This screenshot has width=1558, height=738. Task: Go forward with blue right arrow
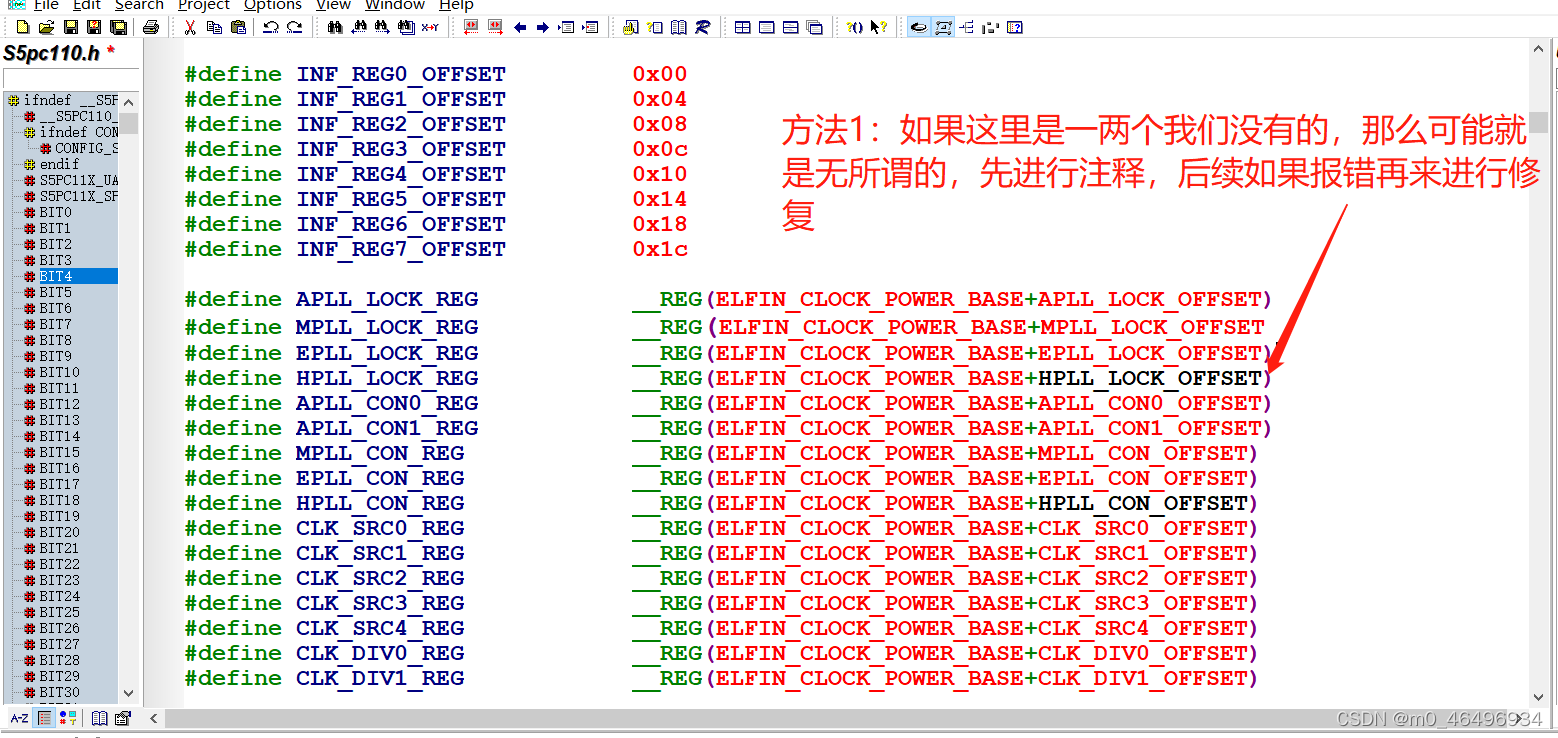[542, 27]
